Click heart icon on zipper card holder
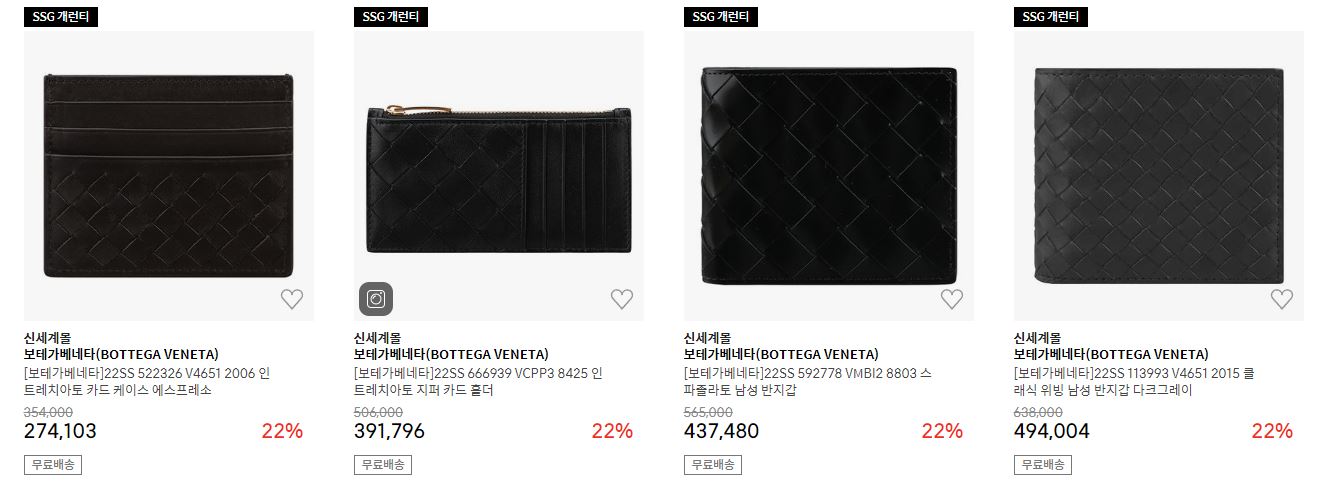This screenshot has width=1327, height=503. tap(621, 299)
